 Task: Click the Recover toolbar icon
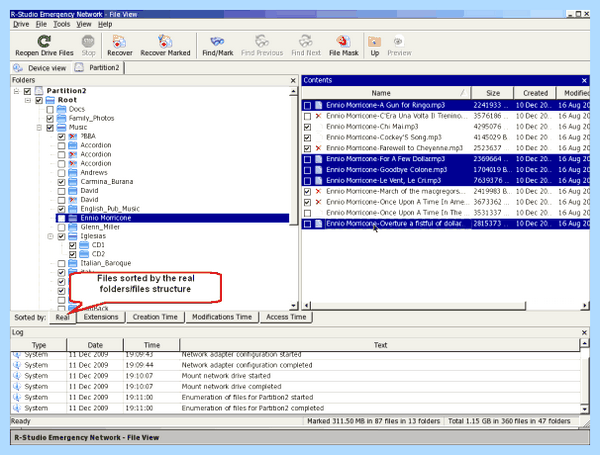tap(119, 41)
